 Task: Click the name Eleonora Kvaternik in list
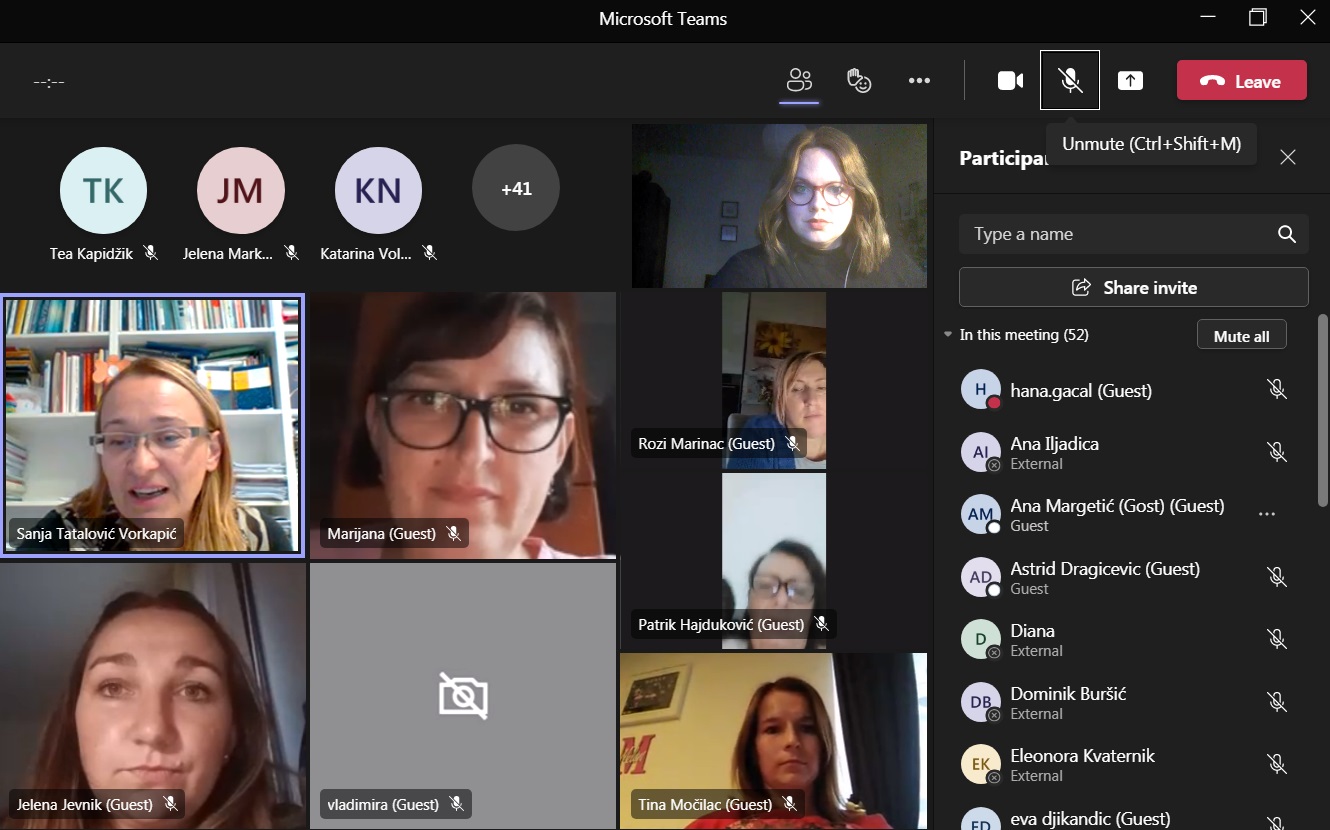tap(1082, 756)
